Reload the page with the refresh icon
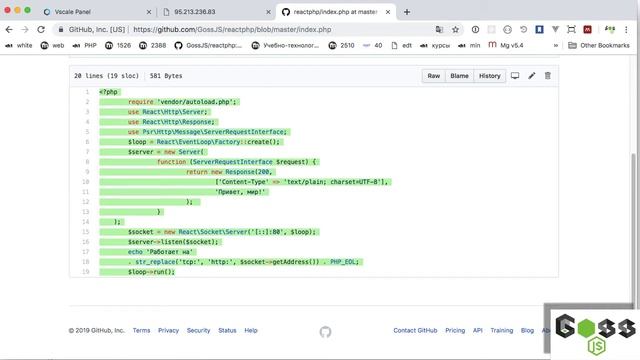This screenshot has height=360, width=640. [x=41, y=29]
